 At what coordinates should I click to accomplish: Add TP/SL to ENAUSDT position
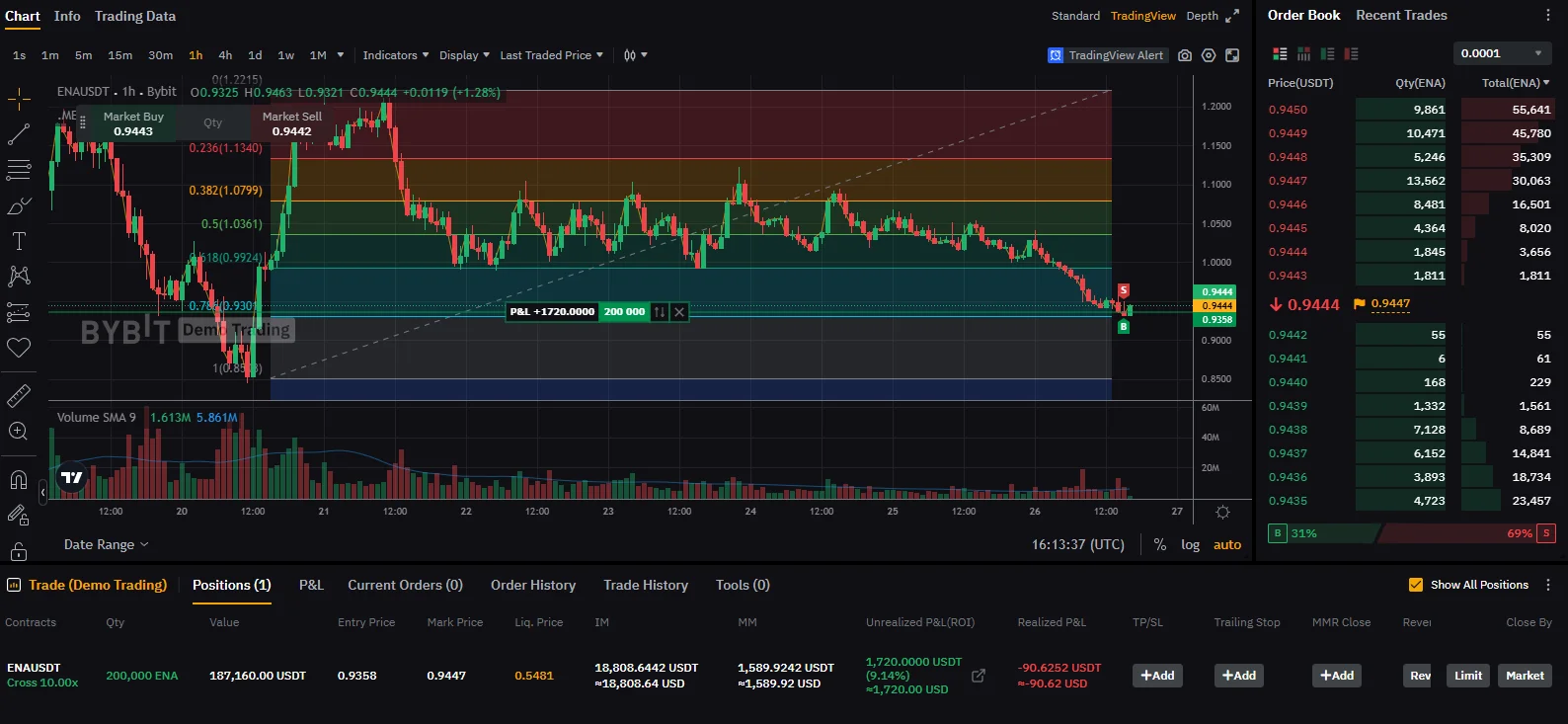coord(1157,676)
